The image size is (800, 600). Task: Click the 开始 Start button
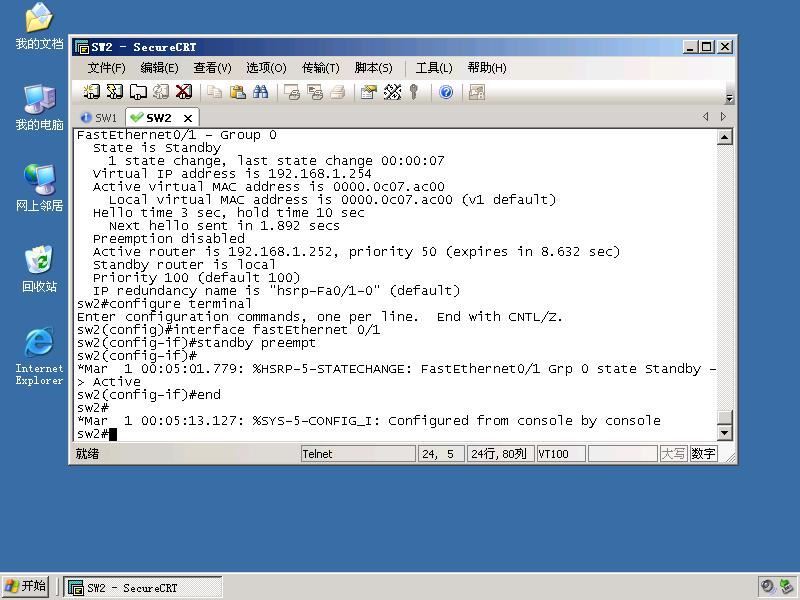[x=26, y=587]
